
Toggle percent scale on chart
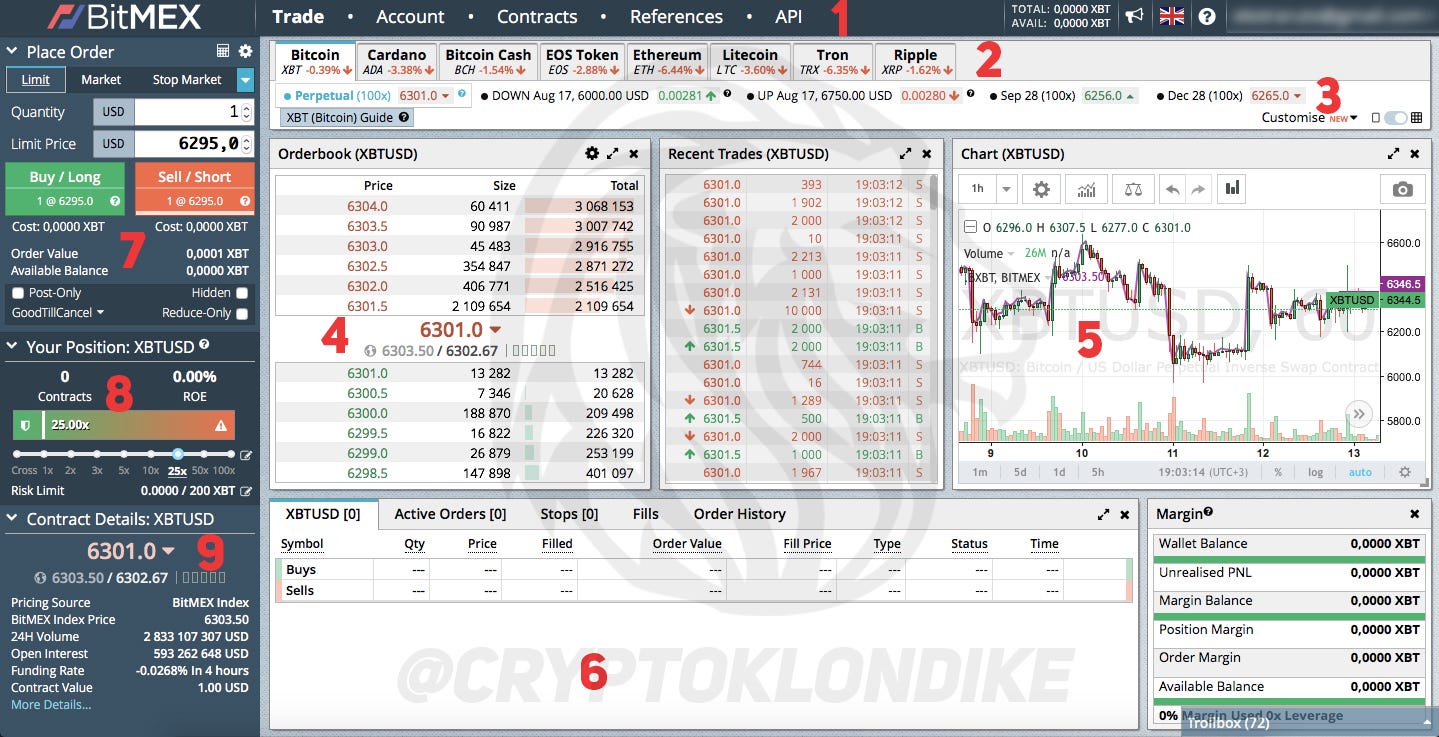pos(1278,472)
